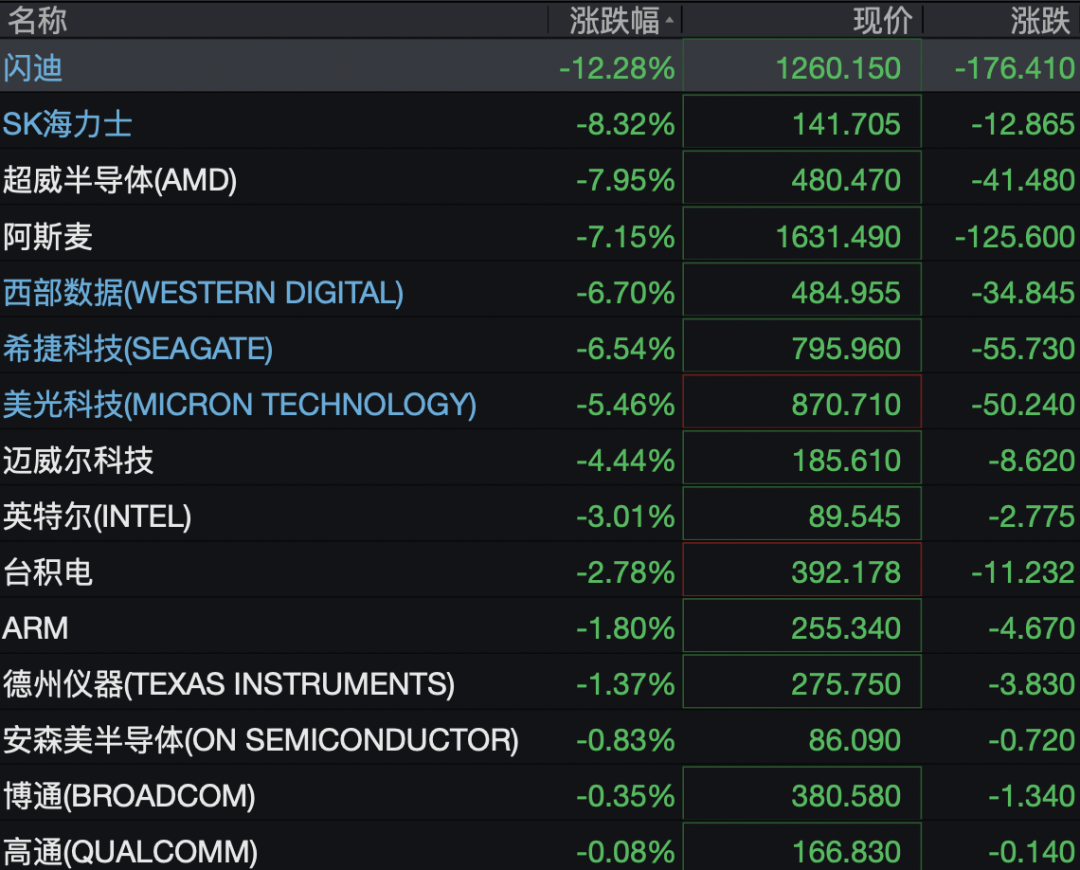Click AMD change percent -7.95%
This screenshot has width=1080, height=870.
tap(625, 180)
